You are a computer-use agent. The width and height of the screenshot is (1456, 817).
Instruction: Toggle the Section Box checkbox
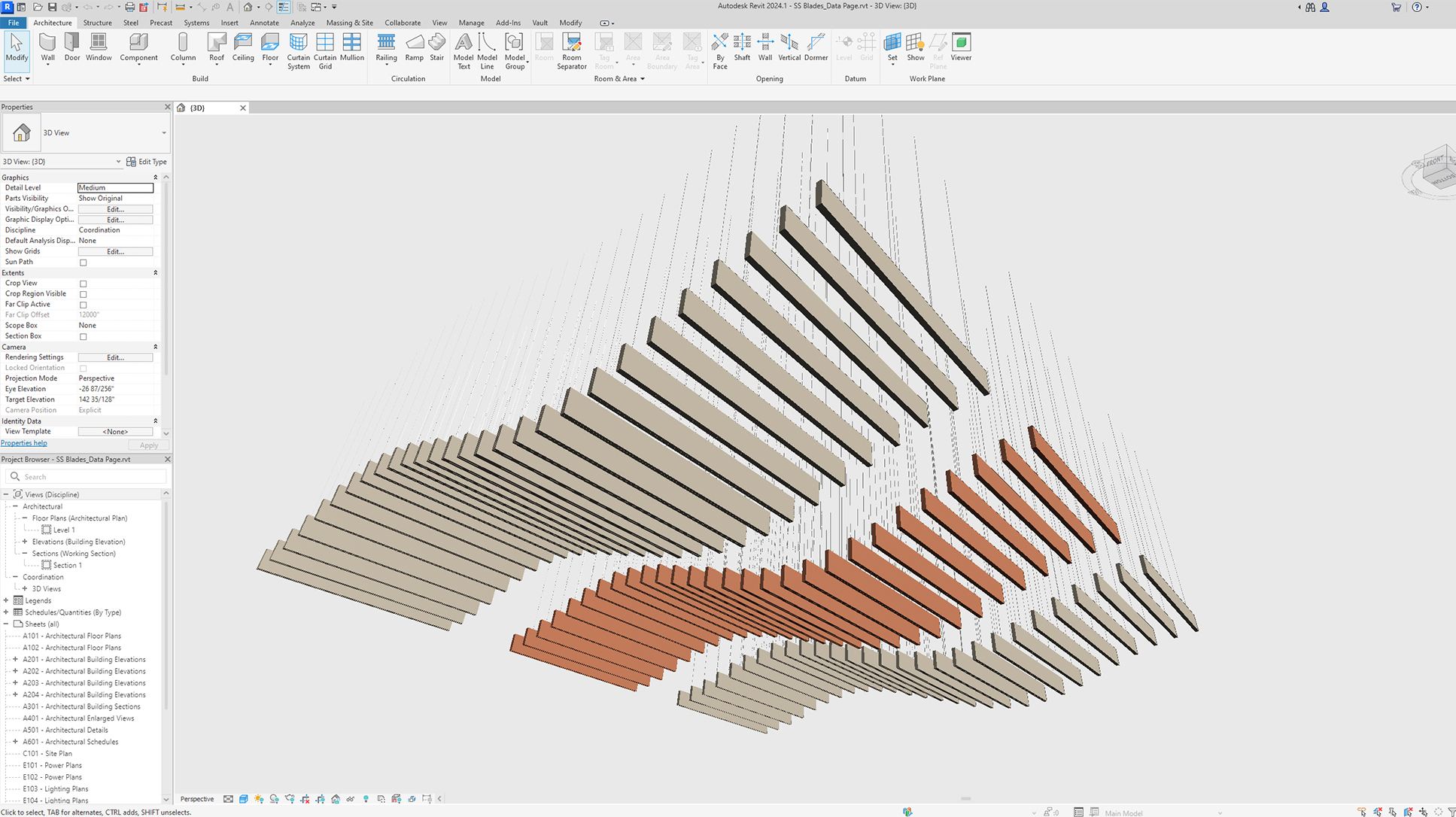click(x=84, y=336)
